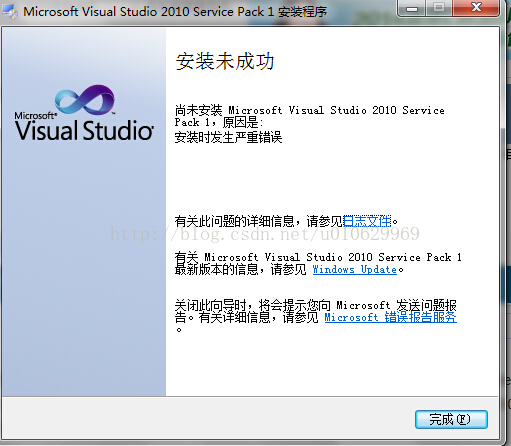Image resolution: width=511 pixels, height=446 pixels.
Task: Open the Microsoft 错误报告服务 link
Action: (391, 317)
